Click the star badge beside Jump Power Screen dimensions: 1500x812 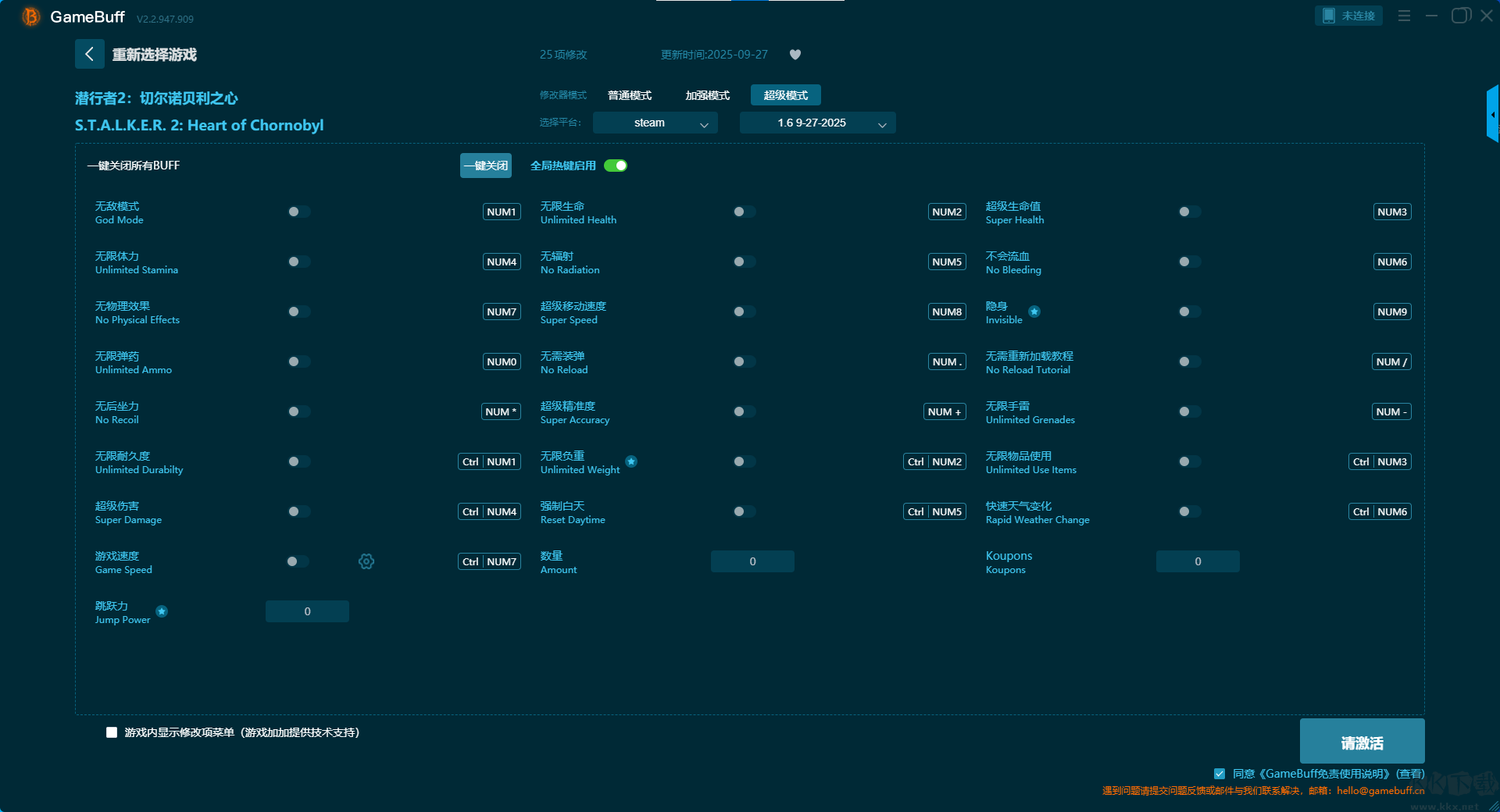click(162, 611)
